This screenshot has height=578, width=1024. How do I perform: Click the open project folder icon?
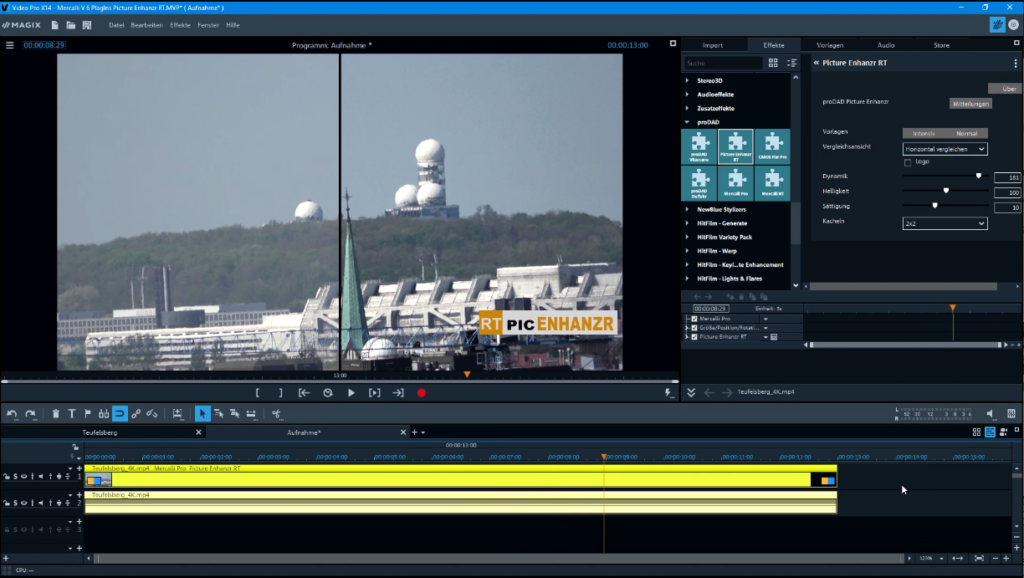[71, 25]
